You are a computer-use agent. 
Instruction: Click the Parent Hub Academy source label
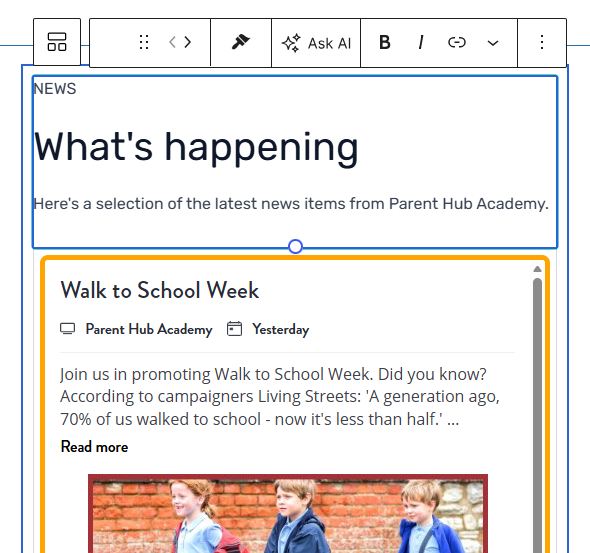(x=149, y=329)
